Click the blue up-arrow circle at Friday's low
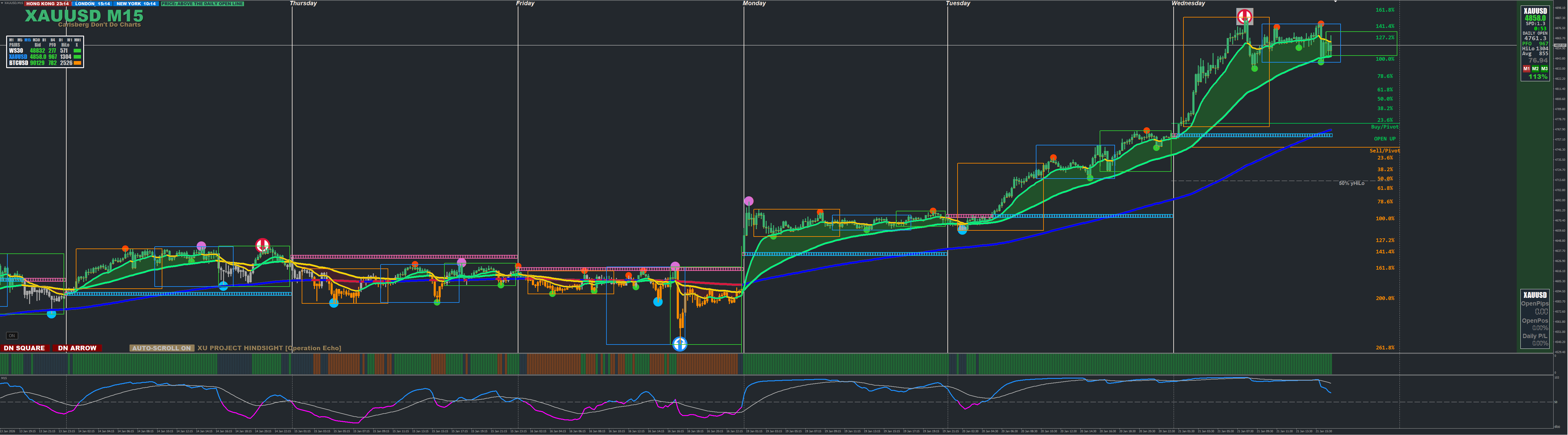Viewport: 1568px width, 435px height. [679, 345]
